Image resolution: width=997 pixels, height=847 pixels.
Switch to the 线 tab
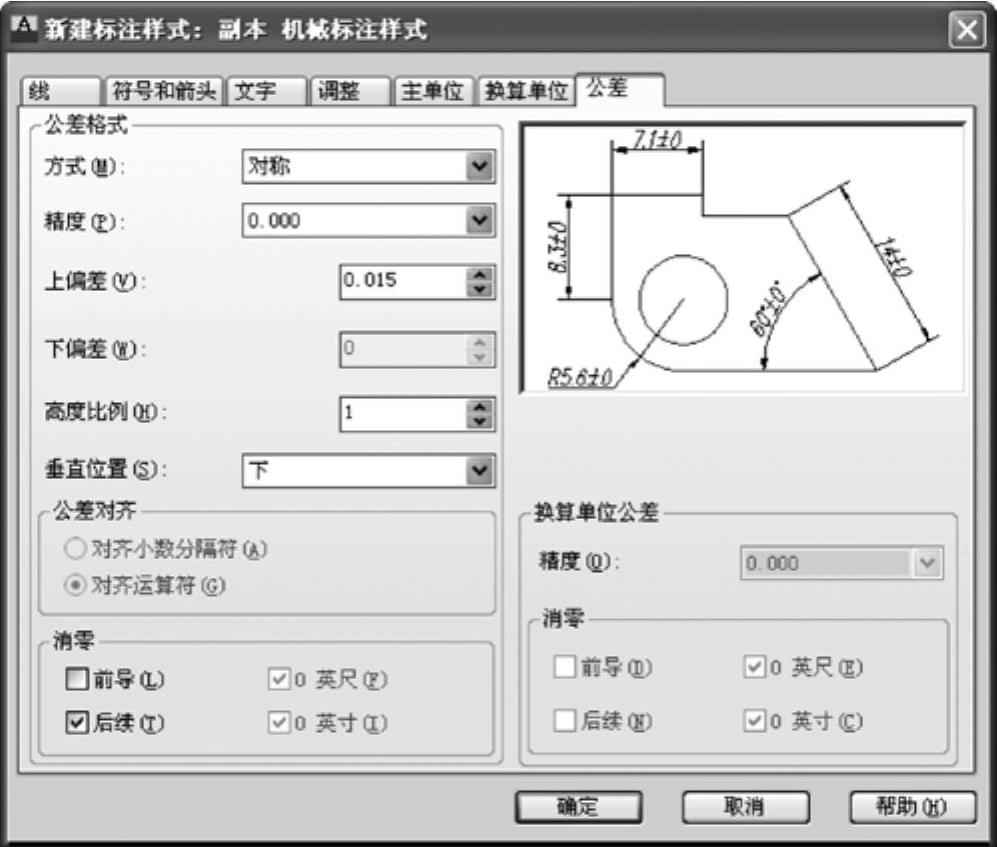(x=60, y=91)
